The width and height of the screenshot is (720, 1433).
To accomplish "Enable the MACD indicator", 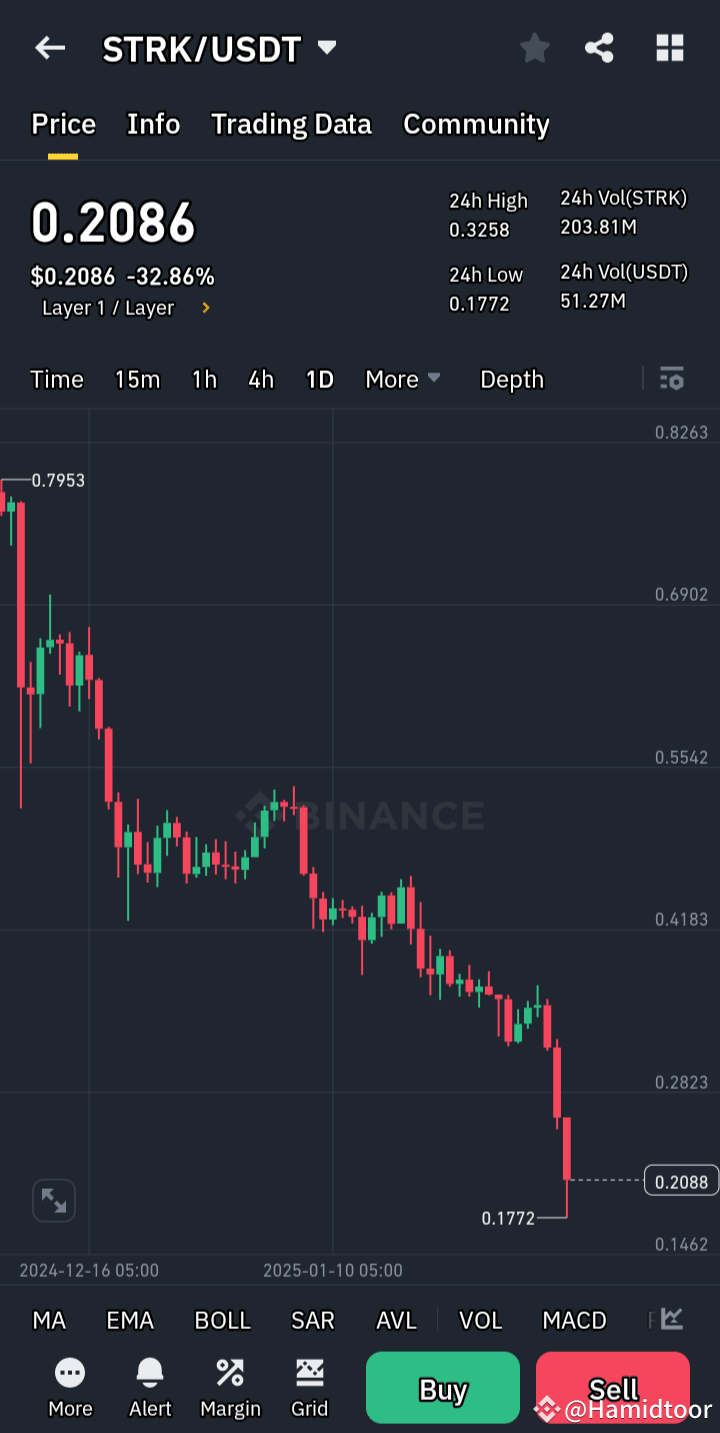I will (574, 1319).
